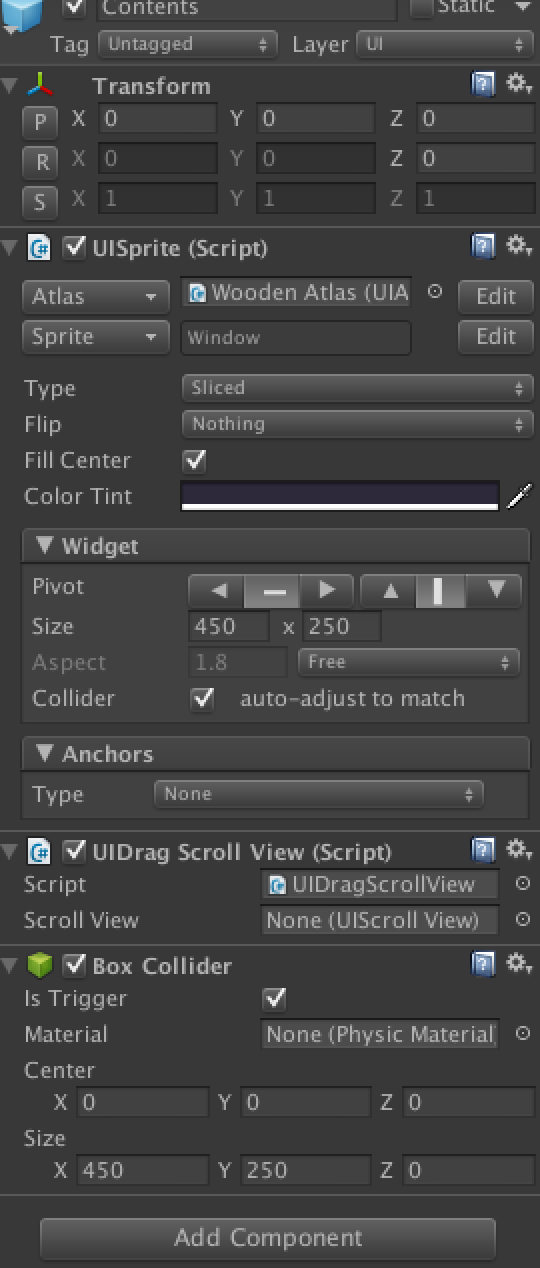This screenshot has height=1268, width=540.
Task: Open the Type dropdown set to Sliced
Action: pos(356,388)
